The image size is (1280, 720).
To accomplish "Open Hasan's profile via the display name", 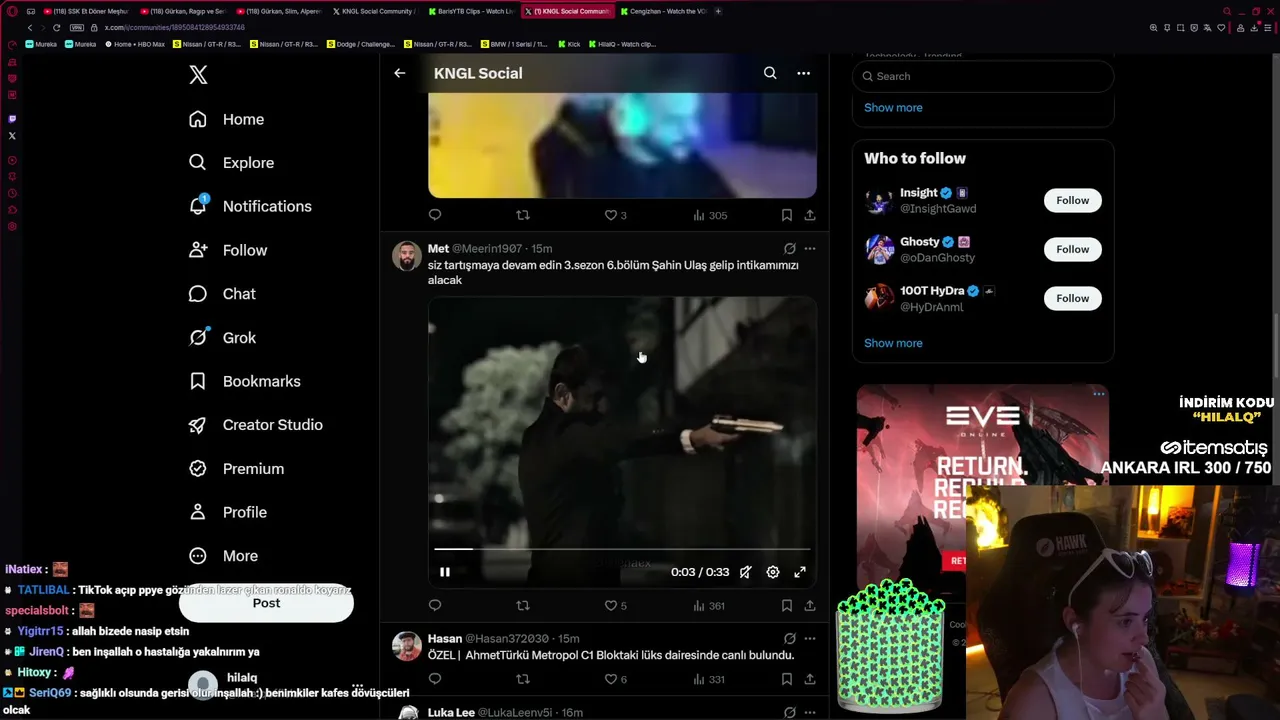I will [x=445, y=639].
